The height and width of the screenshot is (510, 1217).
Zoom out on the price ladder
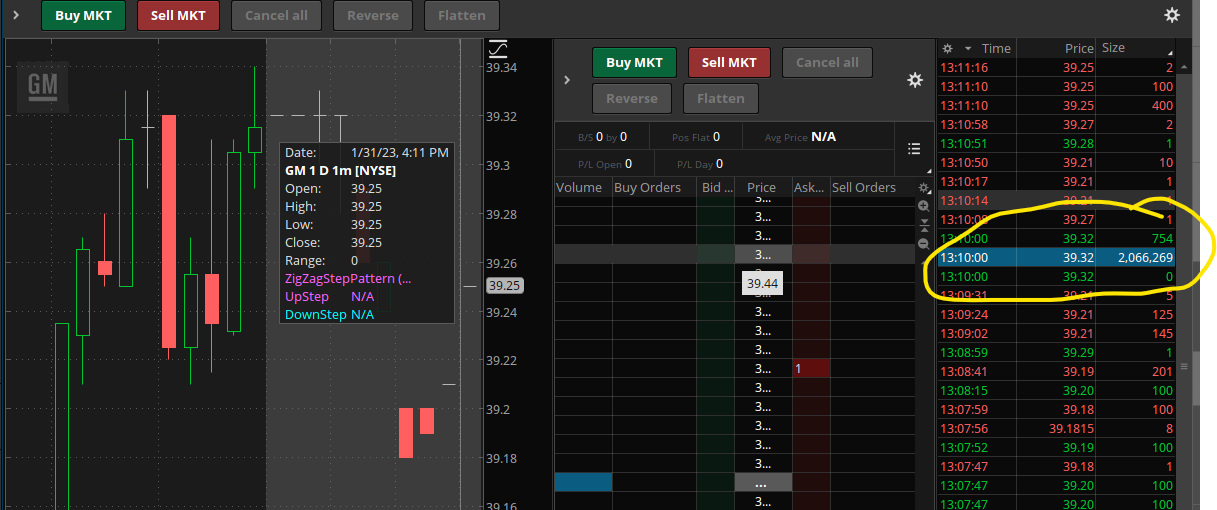click(x=923, y=243)
